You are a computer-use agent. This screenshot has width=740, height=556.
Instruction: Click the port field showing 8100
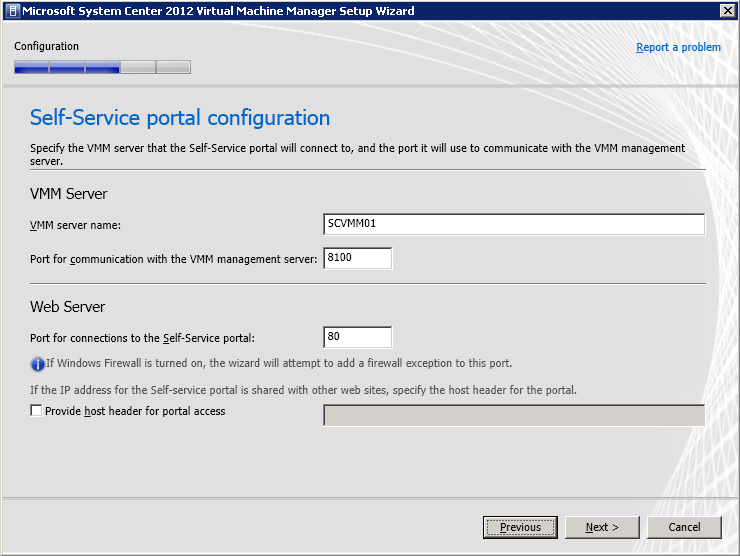coord(358,259)
